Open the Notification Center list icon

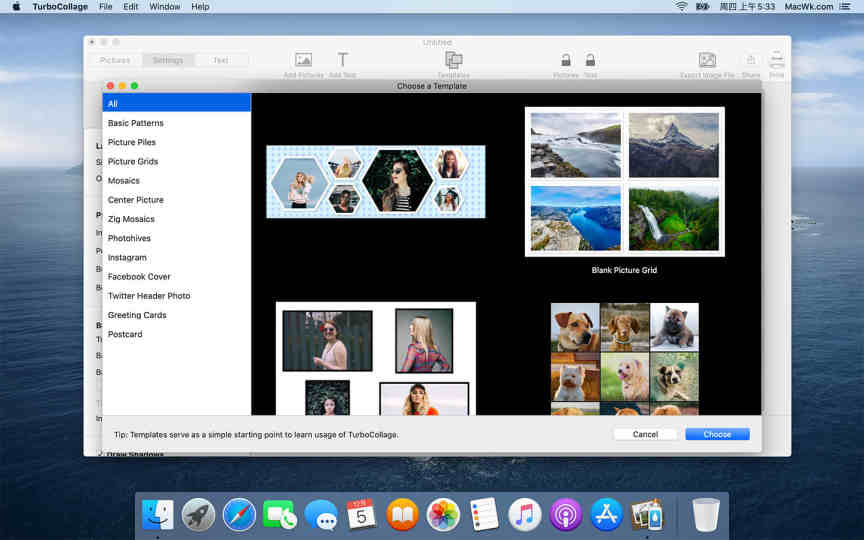[x=845, y=7]
